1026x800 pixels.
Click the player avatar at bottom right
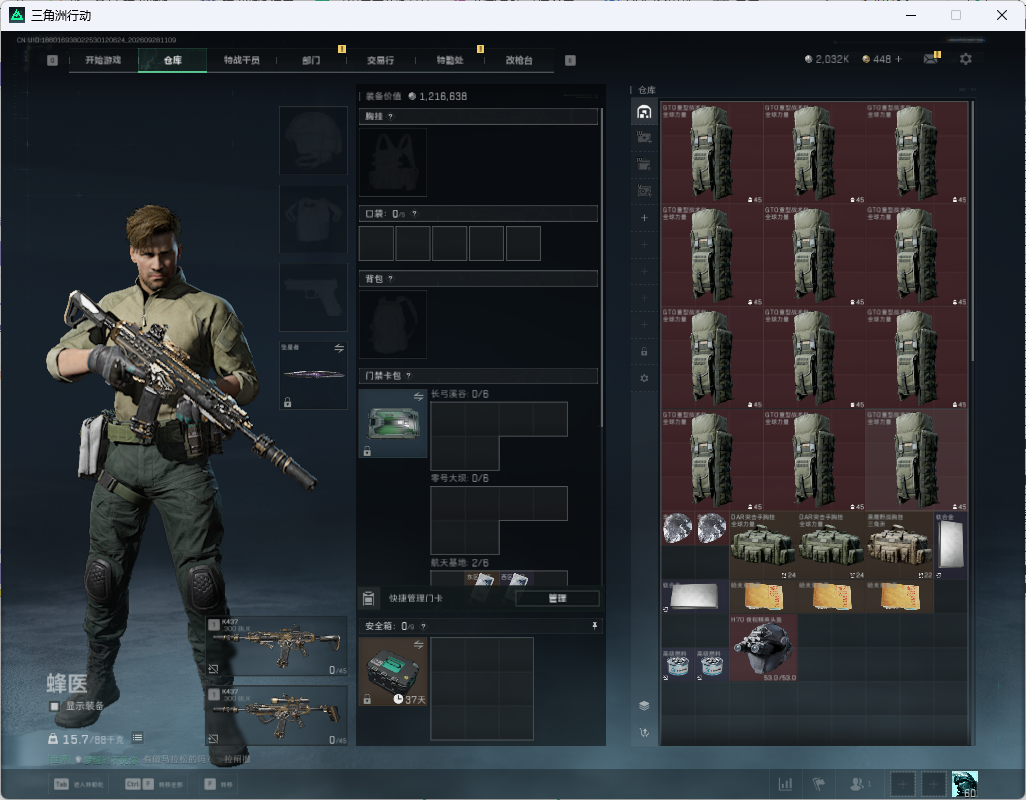click(964, 784)
